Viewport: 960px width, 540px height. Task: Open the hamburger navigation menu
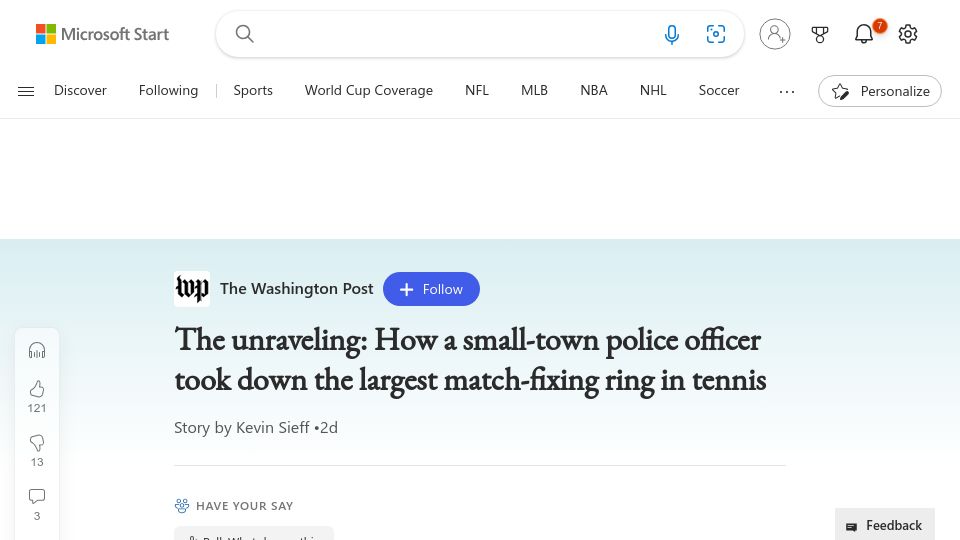26,91
